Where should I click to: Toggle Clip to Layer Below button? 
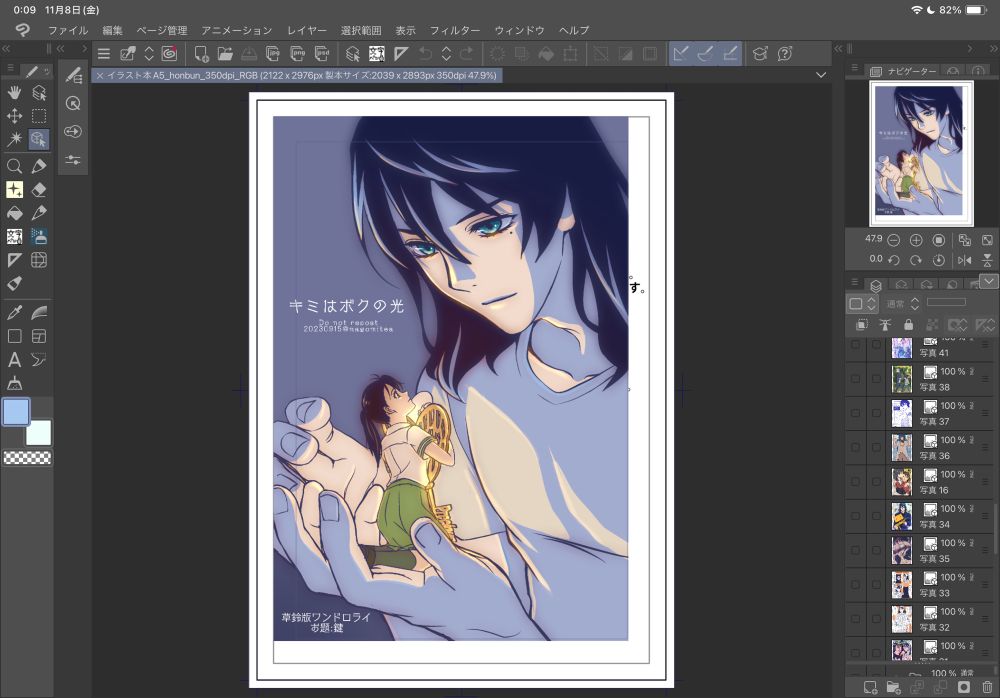click(862, 325)
